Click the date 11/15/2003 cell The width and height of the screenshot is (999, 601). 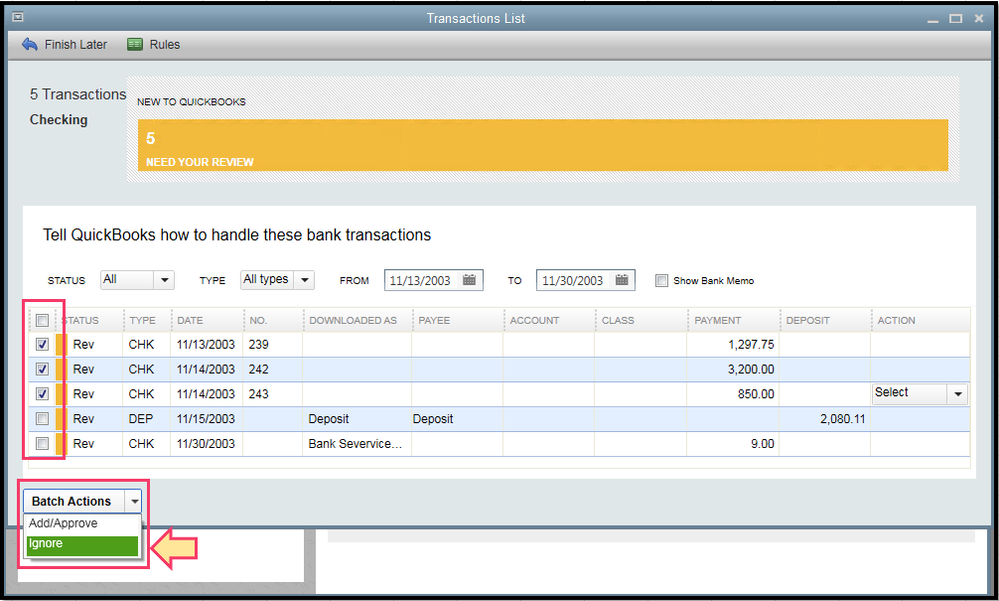[206, 419]
